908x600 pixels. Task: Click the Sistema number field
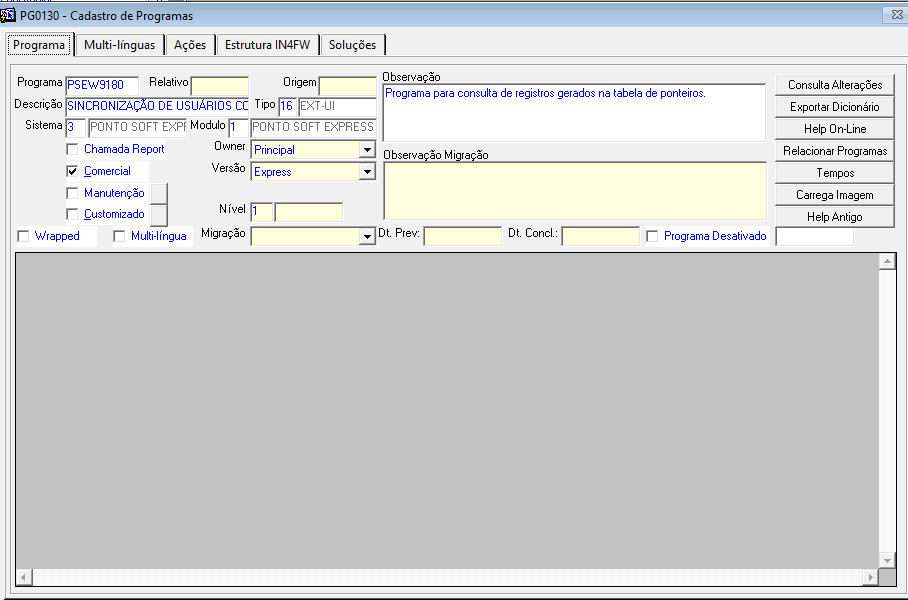click(75, 127)
